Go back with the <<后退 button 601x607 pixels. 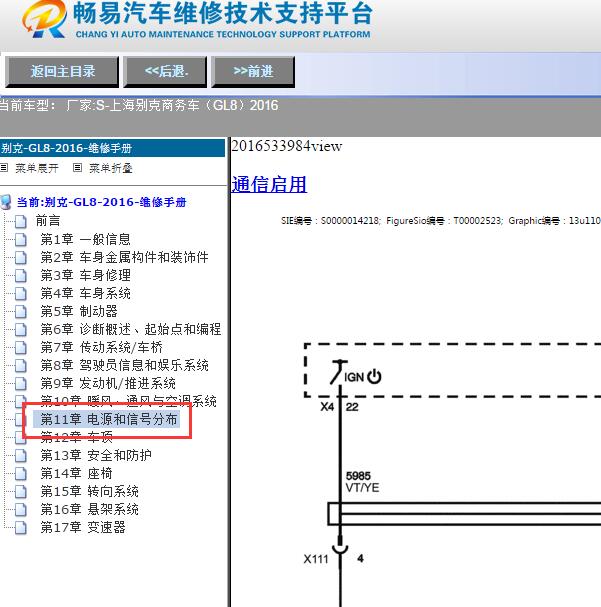[165, 72]
